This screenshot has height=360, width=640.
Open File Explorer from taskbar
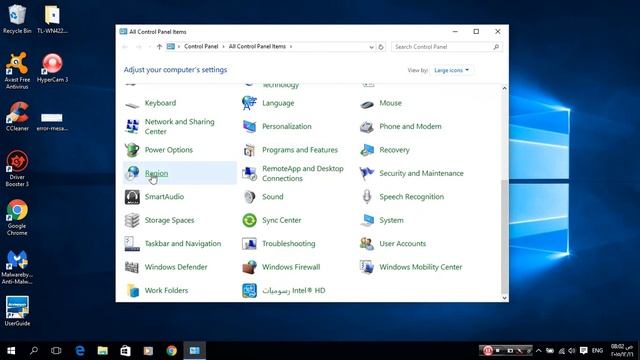pyautogui.click(x=102, y=351)
